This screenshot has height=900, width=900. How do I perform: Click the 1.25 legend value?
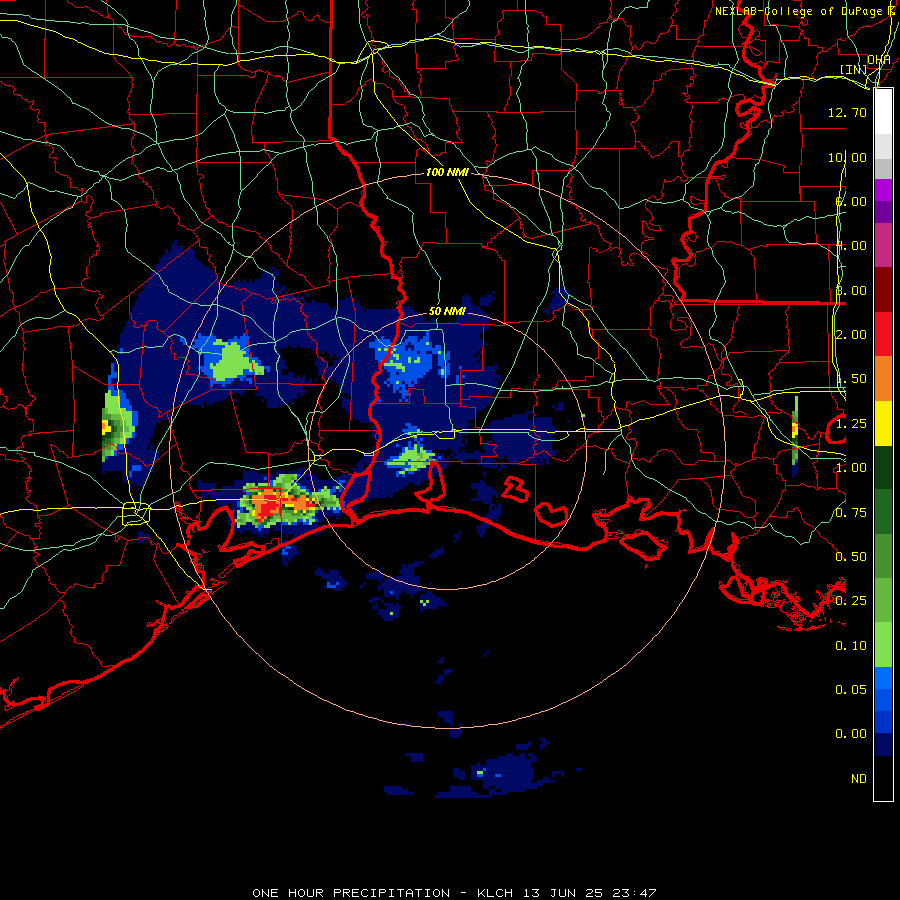coord(851,424)
